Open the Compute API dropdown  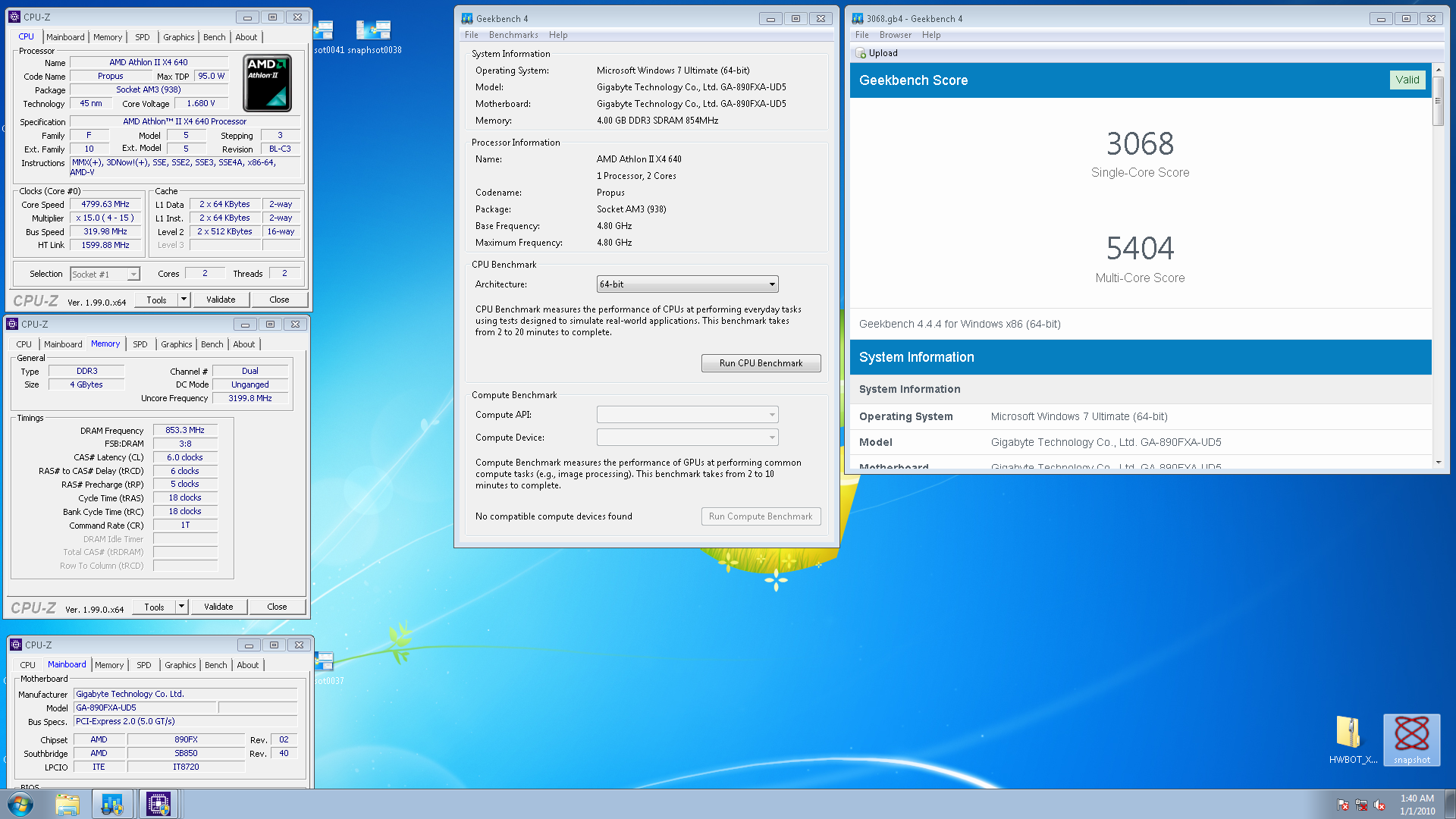point(687,415)
